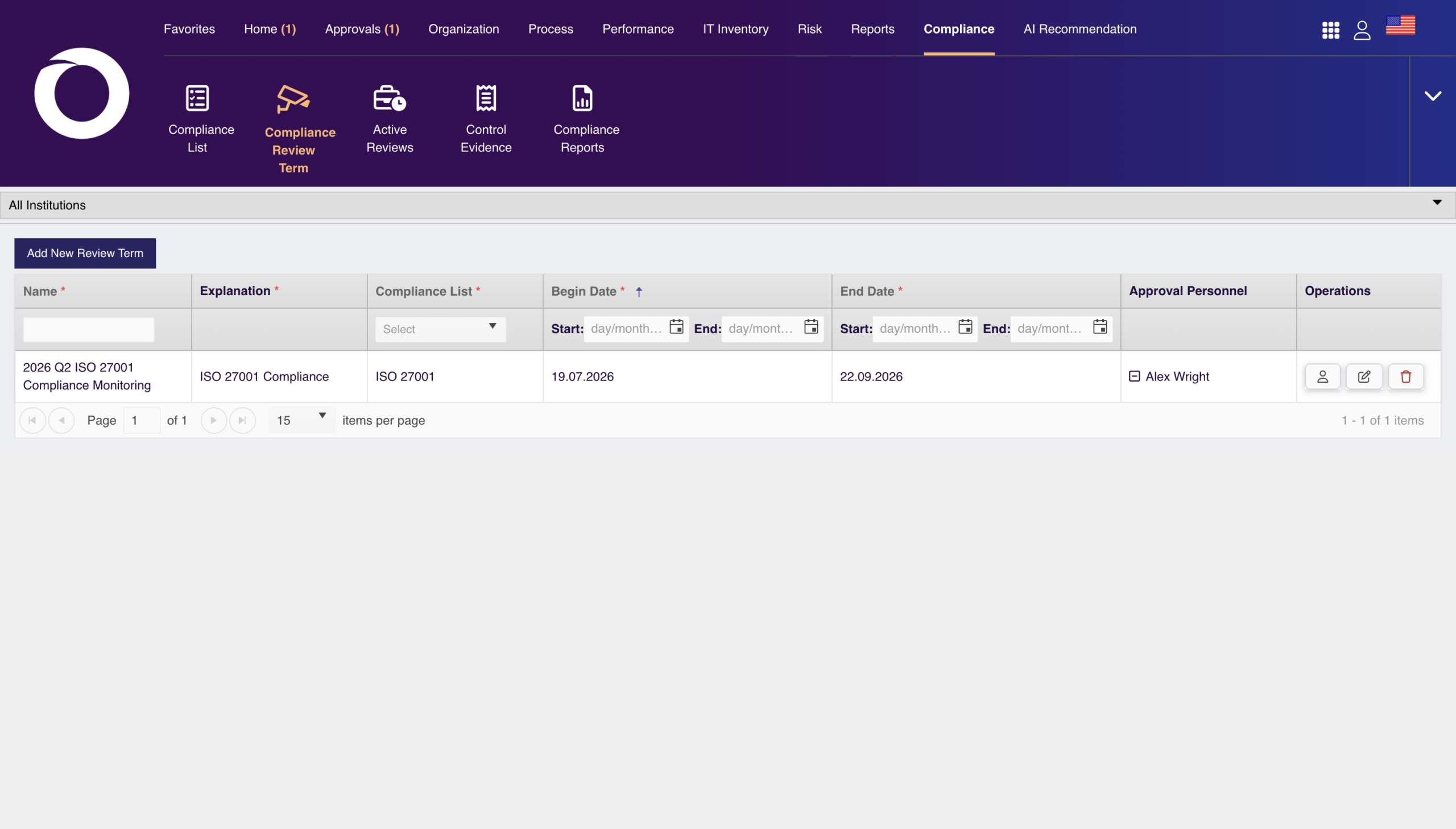Go to last page of grid
The image size is (1456, 829).
(x=242, y=420)
